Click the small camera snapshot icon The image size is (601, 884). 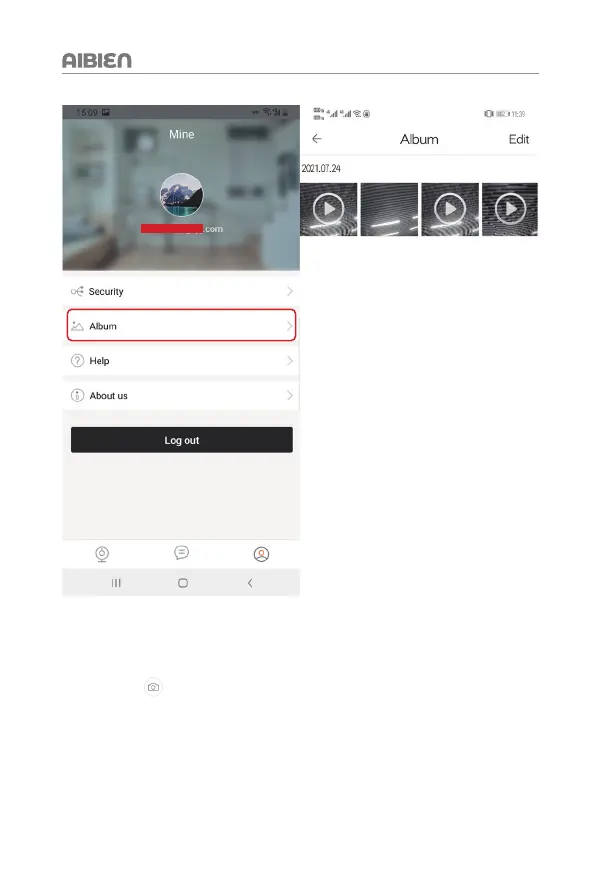click(x=153, y=687)
